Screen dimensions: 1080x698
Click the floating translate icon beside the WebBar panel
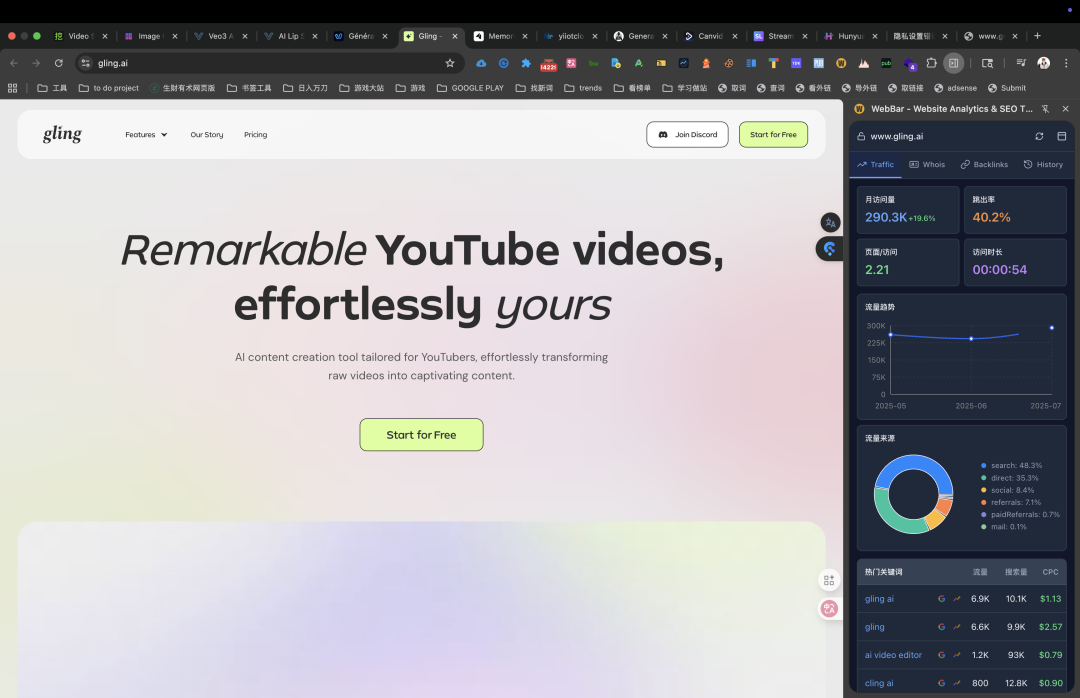830,223
